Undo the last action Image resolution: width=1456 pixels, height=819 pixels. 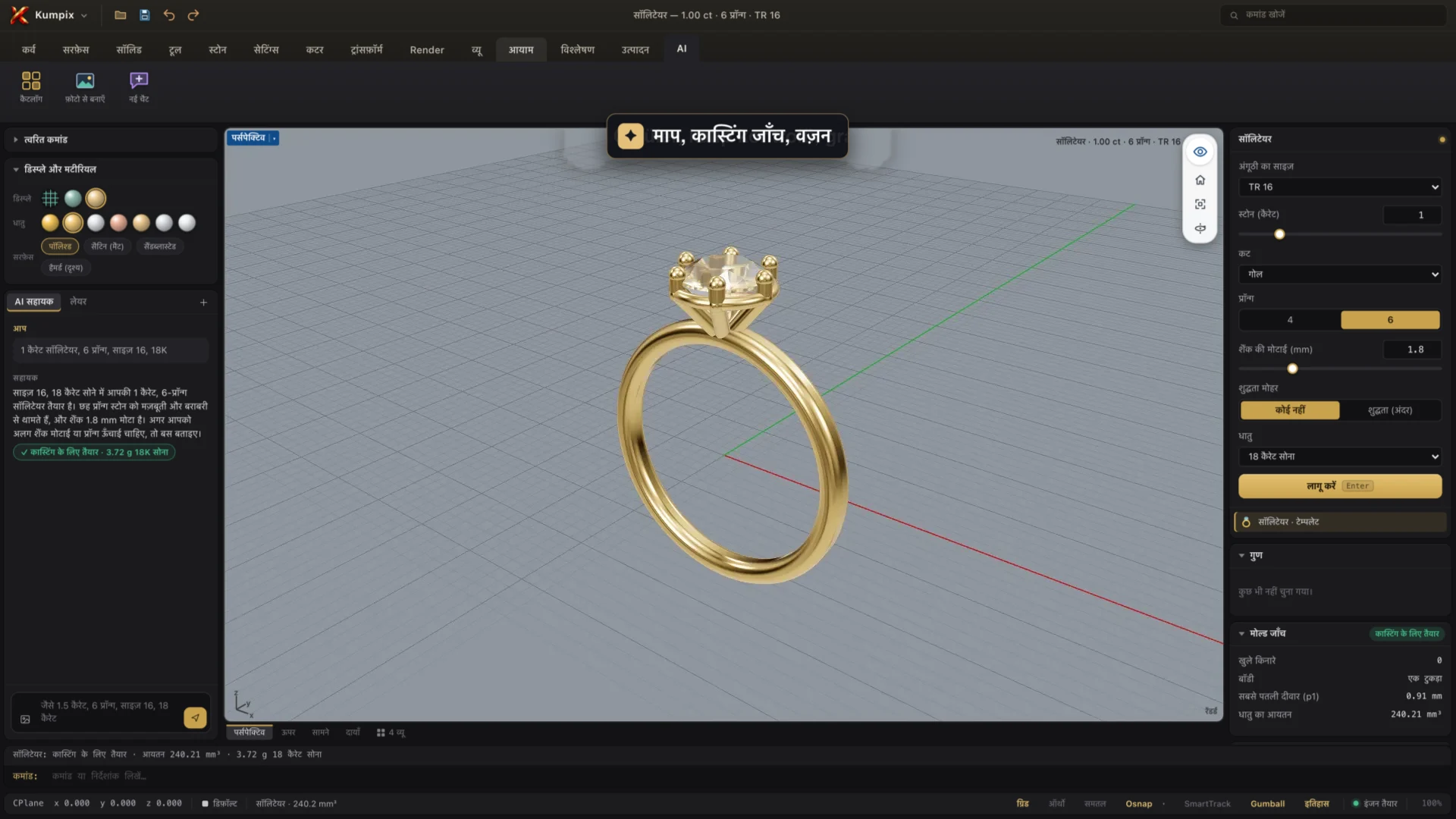click(x=169, y=15)
